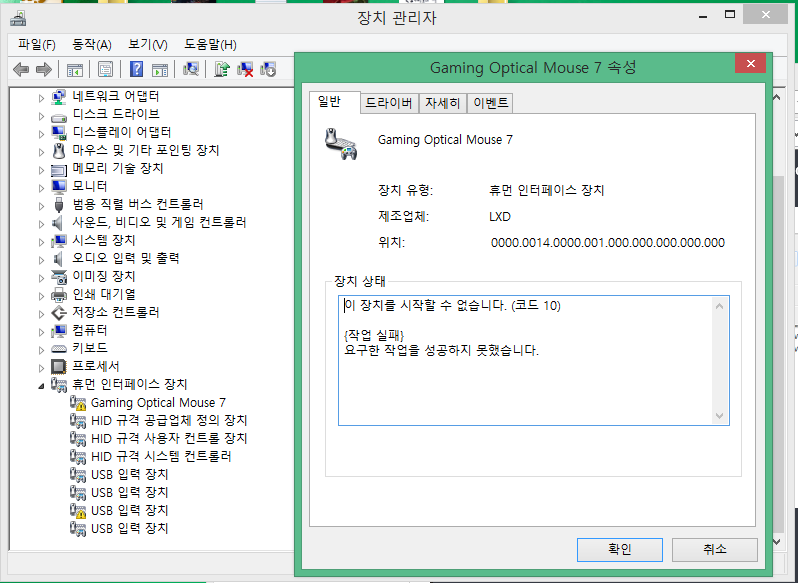
Task: Click the monitor icon beside 모니터
Action: click(59, 187)
